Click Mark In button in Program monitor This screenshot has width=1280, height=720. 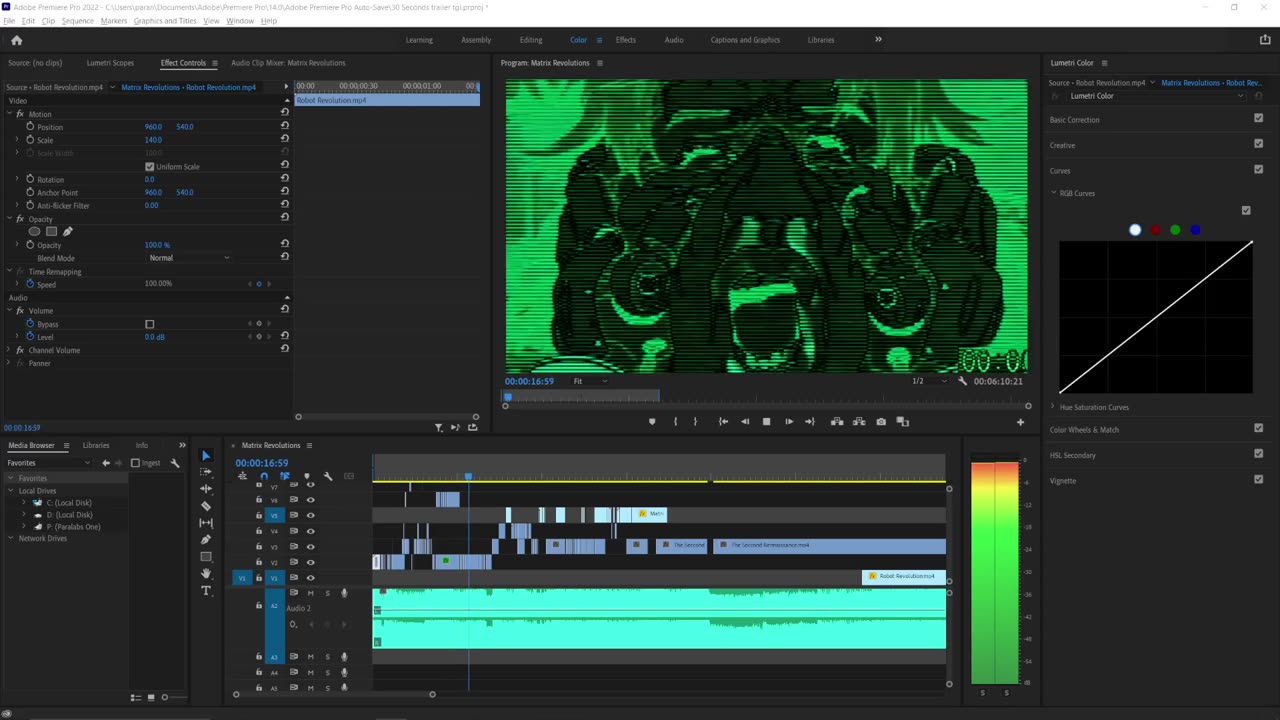(675, 422)
